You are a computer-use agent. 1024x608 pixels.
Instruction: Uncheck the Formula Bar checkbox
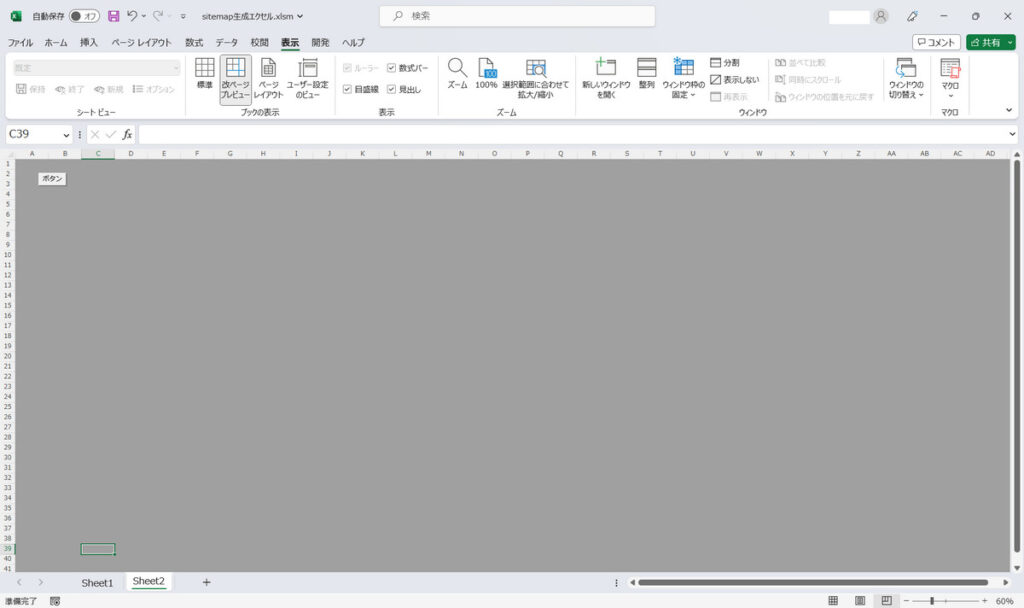tap(392, 68)
